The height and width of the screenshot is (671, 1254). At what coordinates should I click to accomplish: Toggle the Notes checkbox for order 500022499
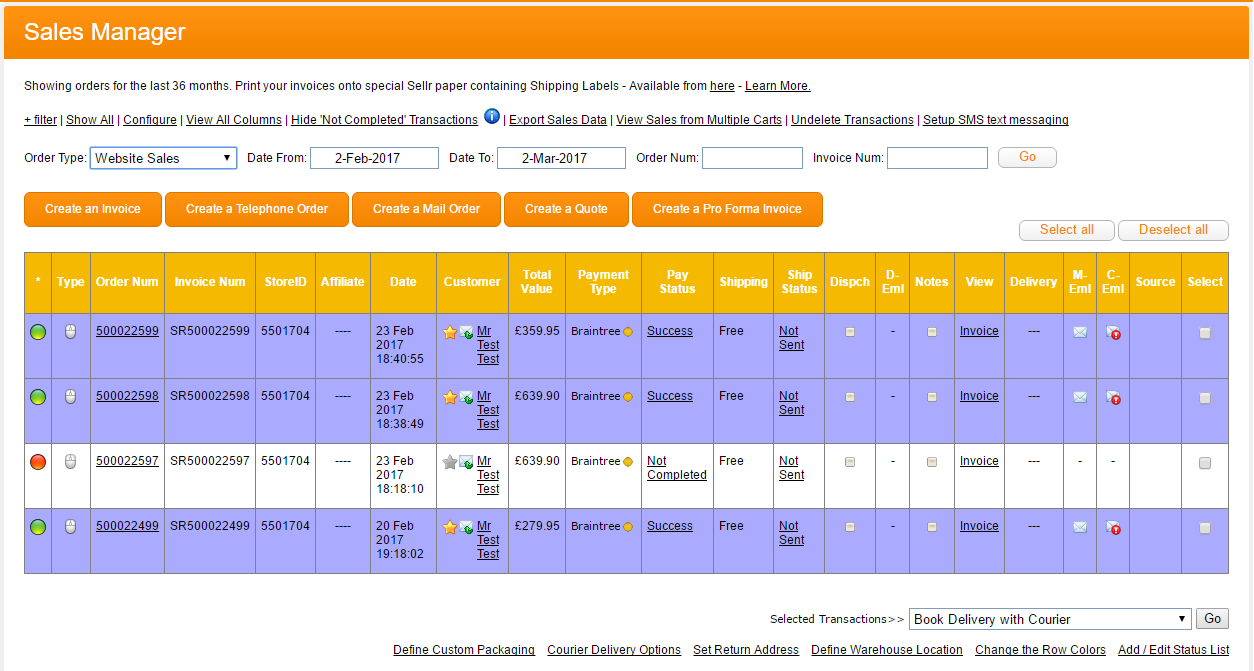pos(932,527)
